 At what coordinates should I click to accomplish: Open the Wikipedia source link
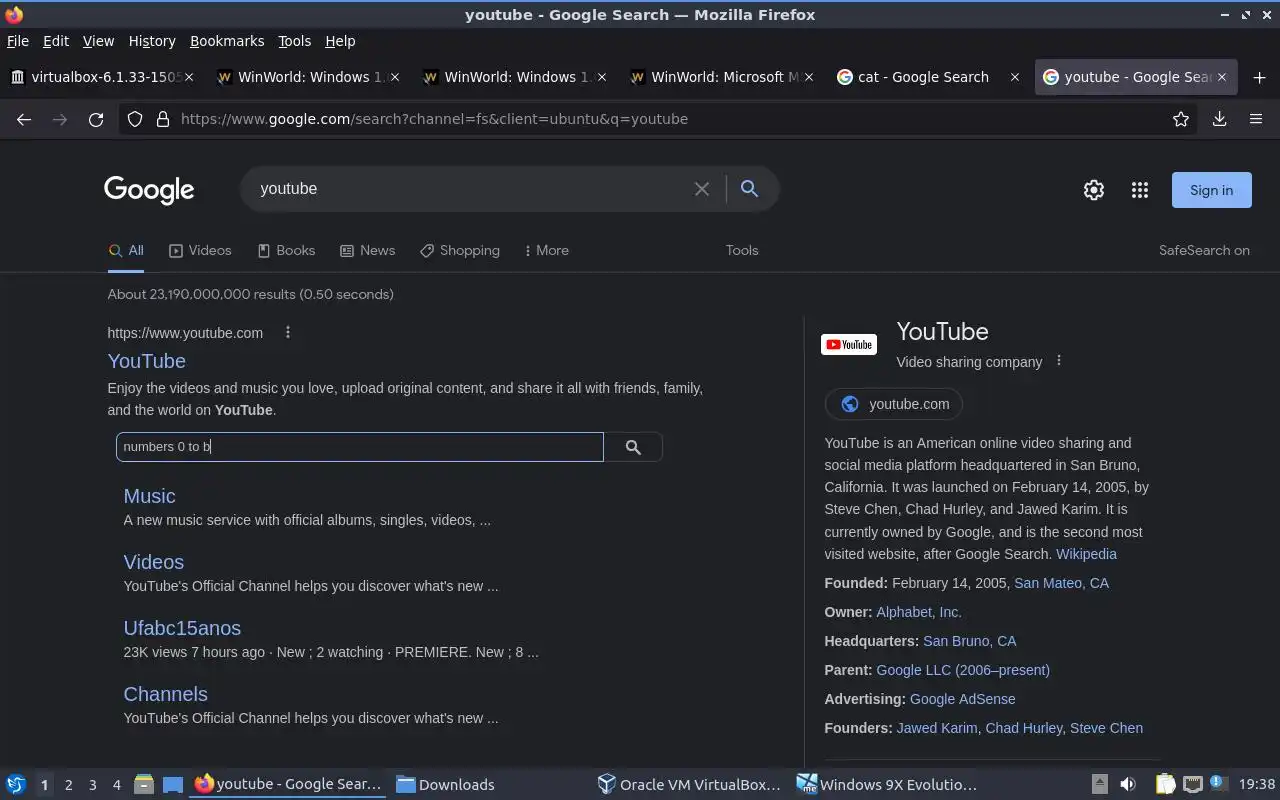click(x=1086, y=554)
